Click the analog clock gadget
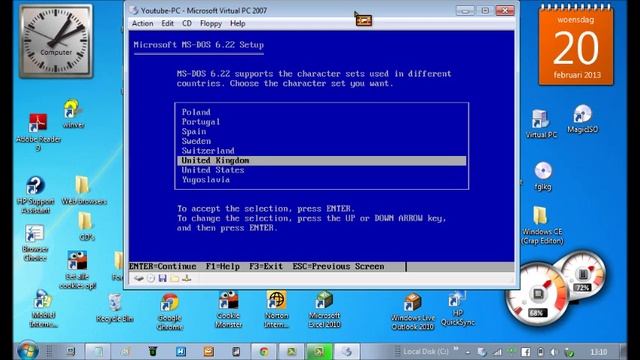Screen dimensions: 640x360 (x=56, y=41)
